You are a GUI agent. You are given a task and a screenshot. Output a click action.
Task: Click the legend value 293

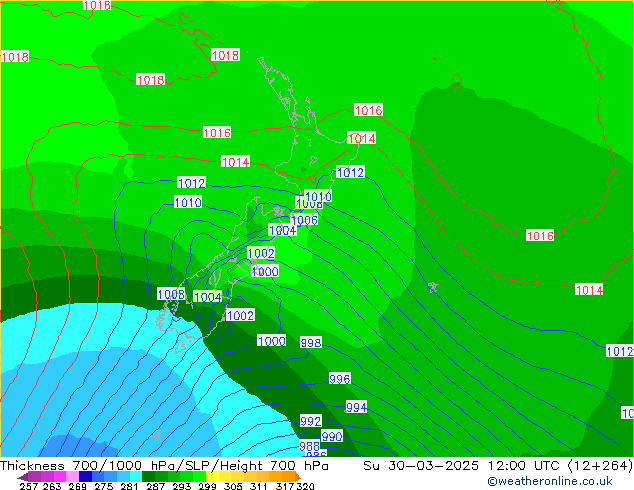point(182,486)
